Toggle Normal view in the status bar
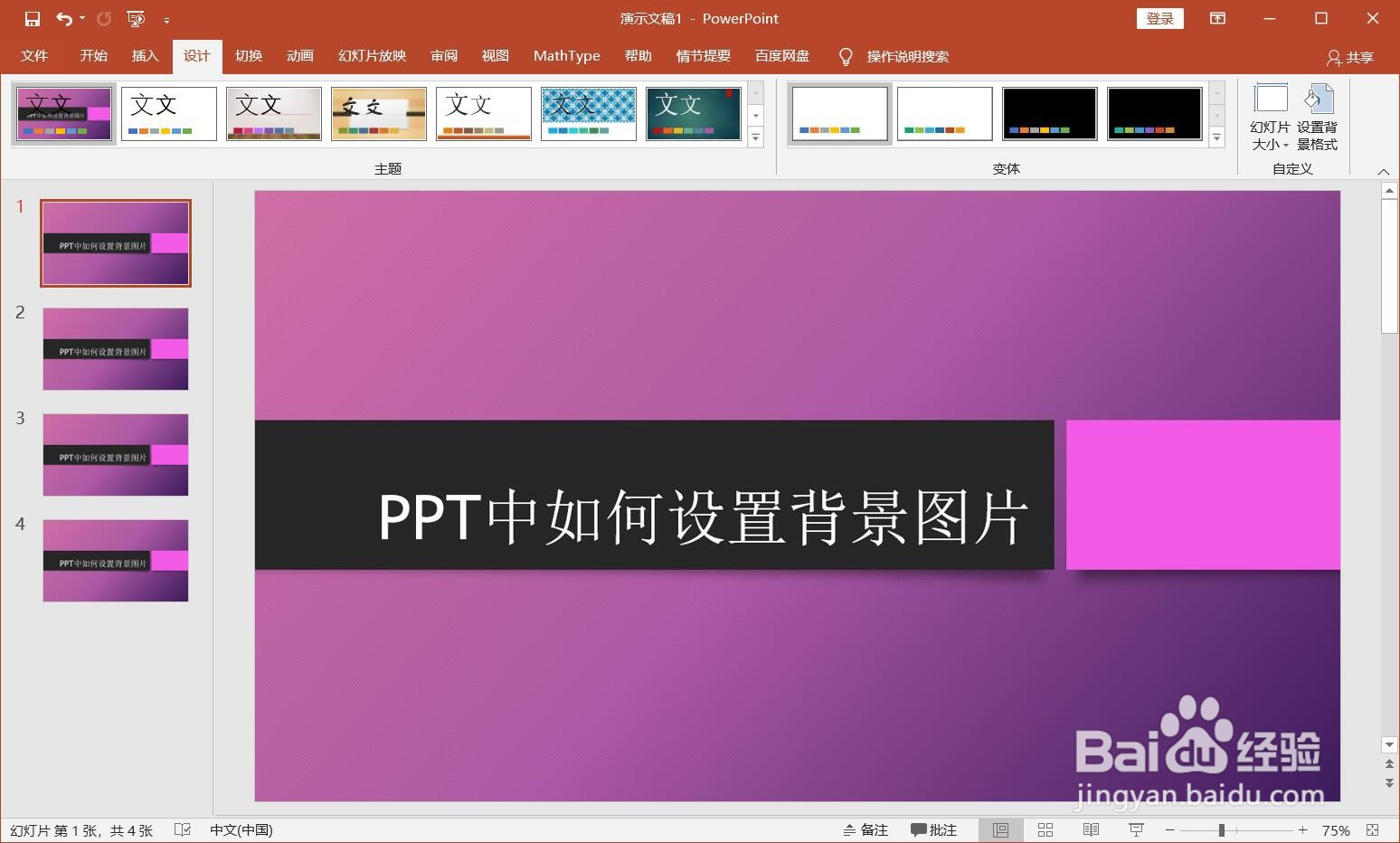Image resolution: width=1400 pixels, height=843 pixels. (x=999, y=829)
